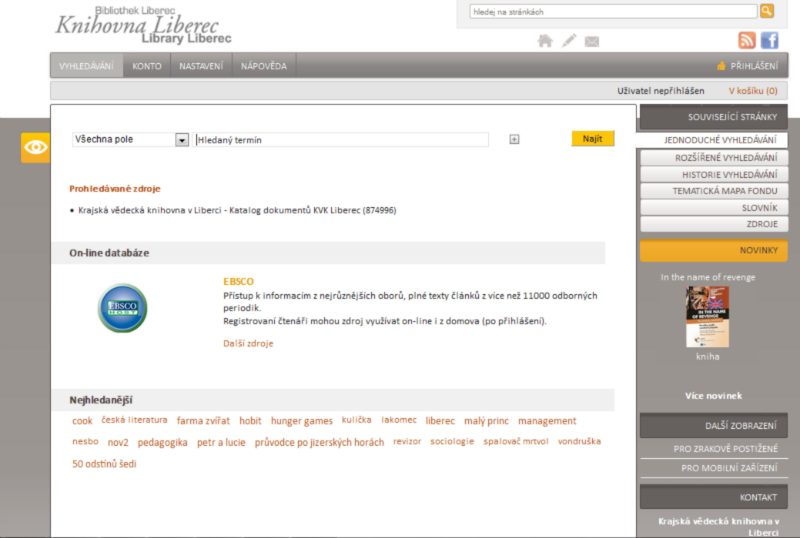Open the V košíku (0) basket link
Image resolution: width=800 pixels, height=538 pixels.
coord(752,91)
